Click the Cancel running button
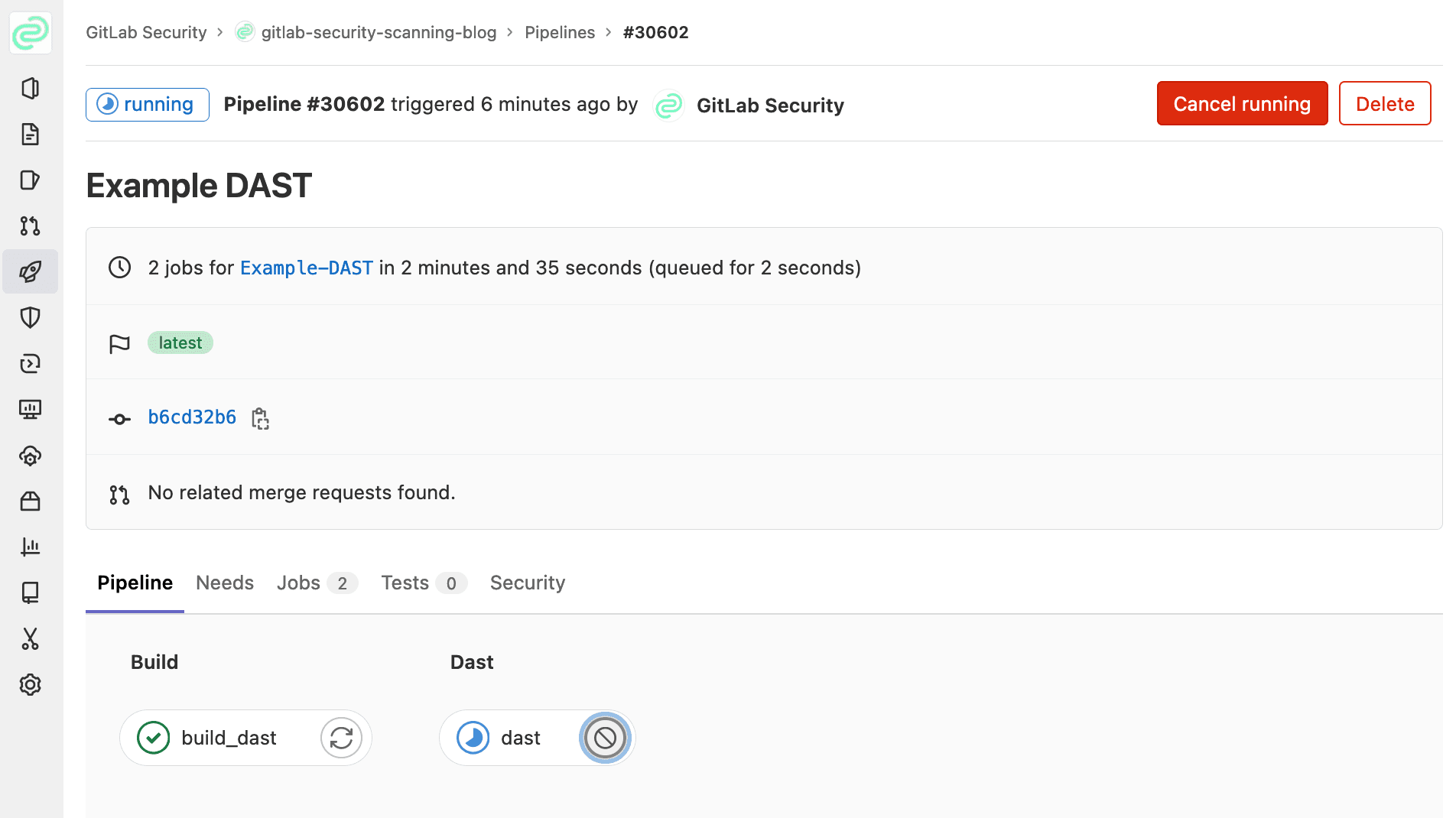Viewport: 1456px width, 818px height. tap(1241, 103)
